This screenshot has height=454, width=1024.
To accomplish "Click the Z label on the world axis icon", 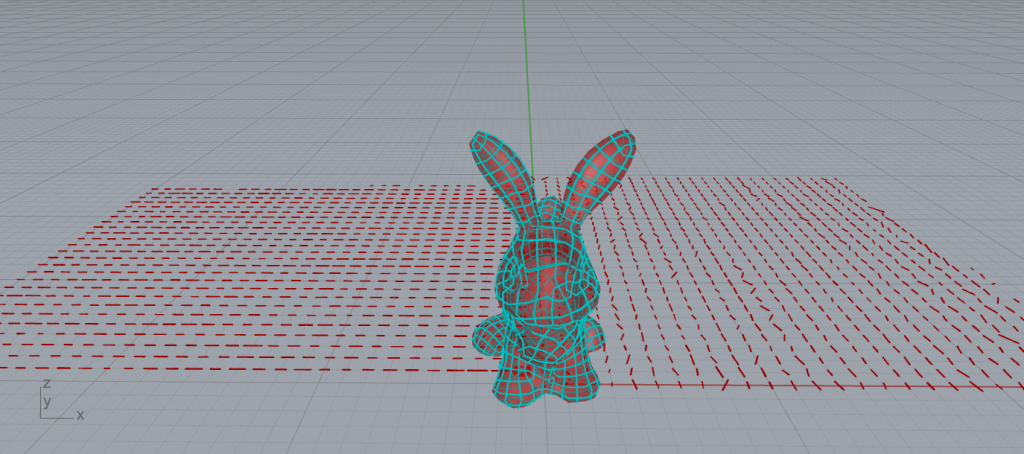I will 46,385.
